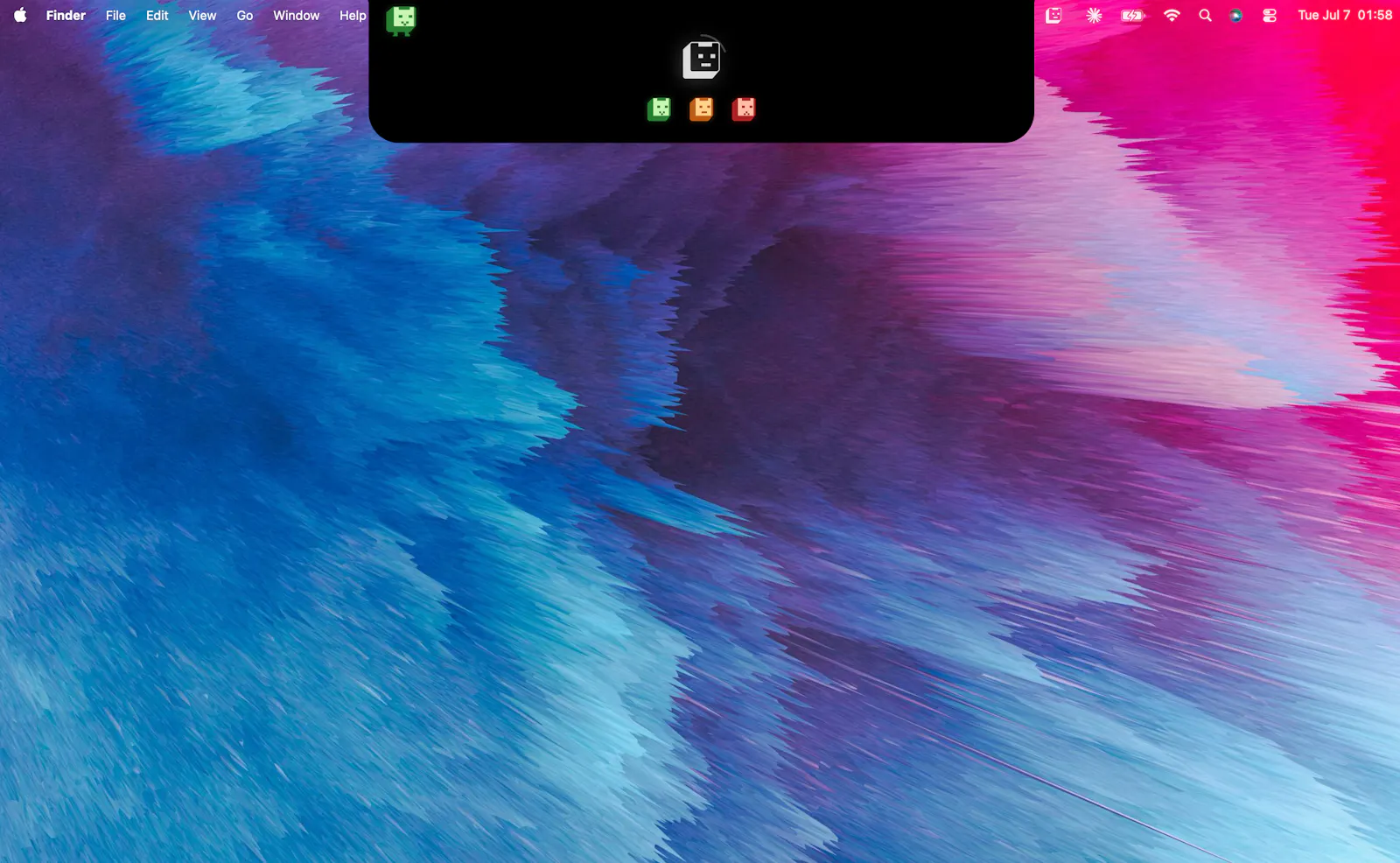The width and height of the screenshot is (1400, 863).
Task: Select the small red sad face icon
Action: (x=744, y=109)
